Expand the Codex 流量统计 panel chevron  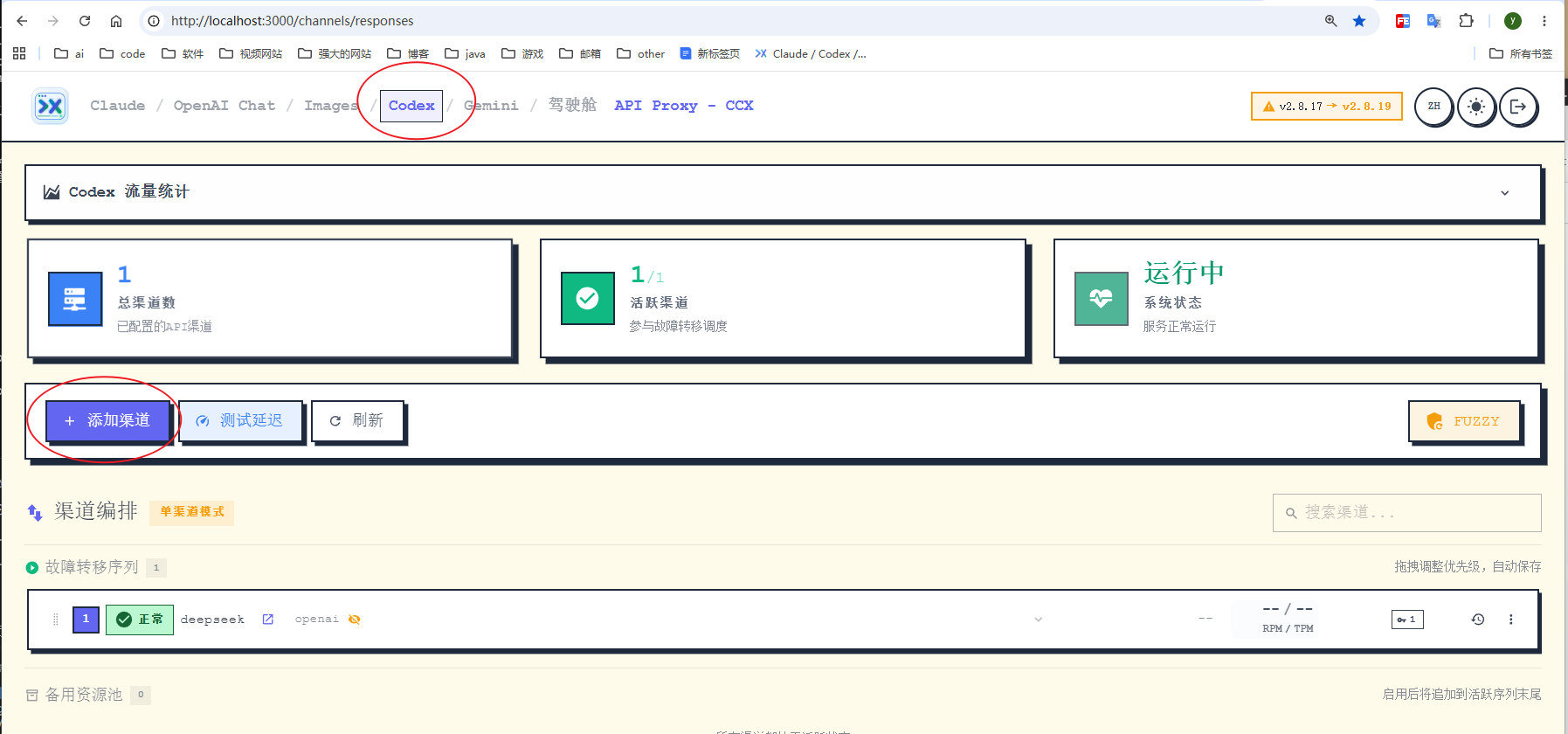click(x=1505, y=193)
